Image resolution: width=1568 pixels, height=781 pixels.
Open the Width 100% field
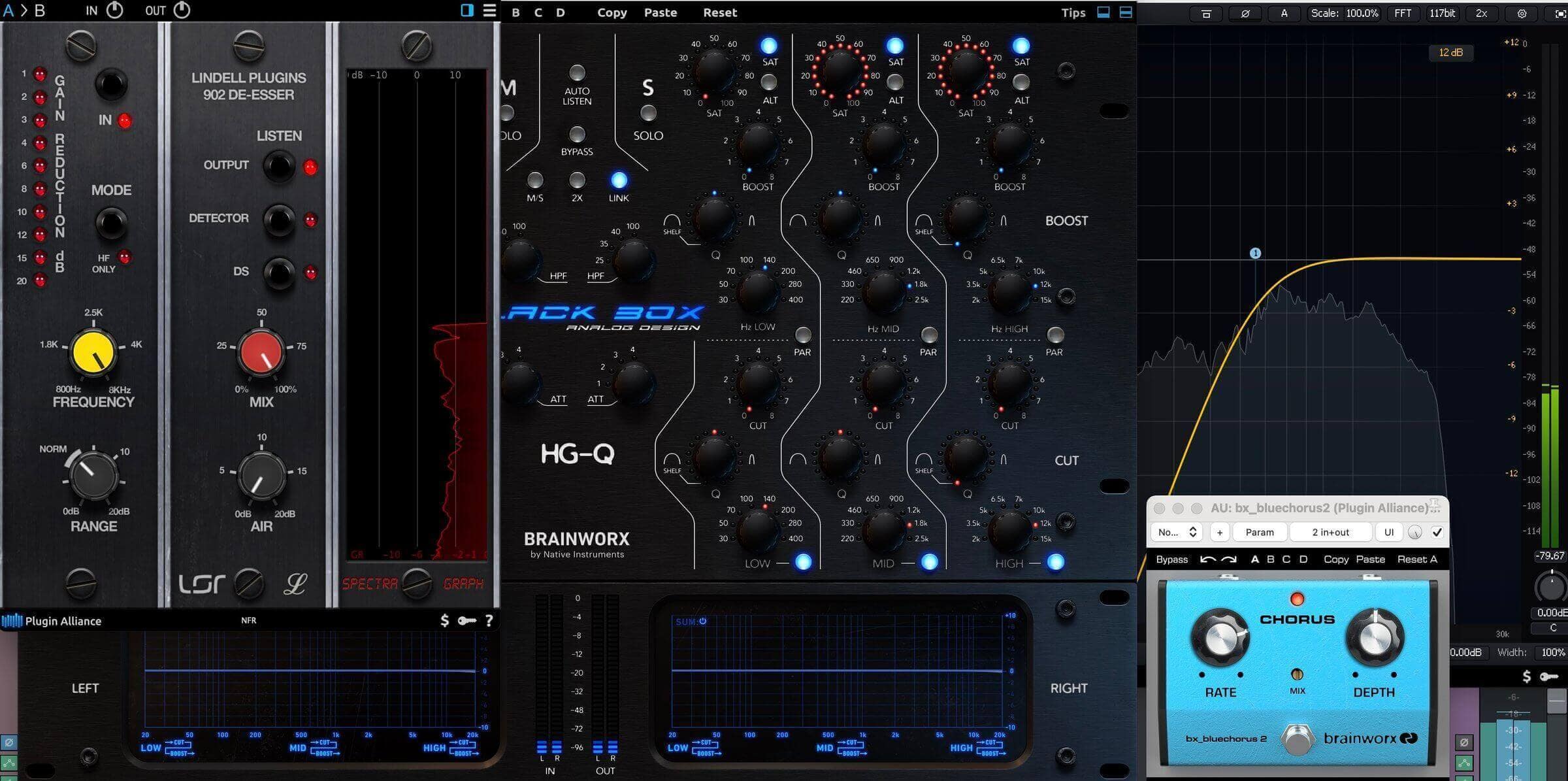1552,652
